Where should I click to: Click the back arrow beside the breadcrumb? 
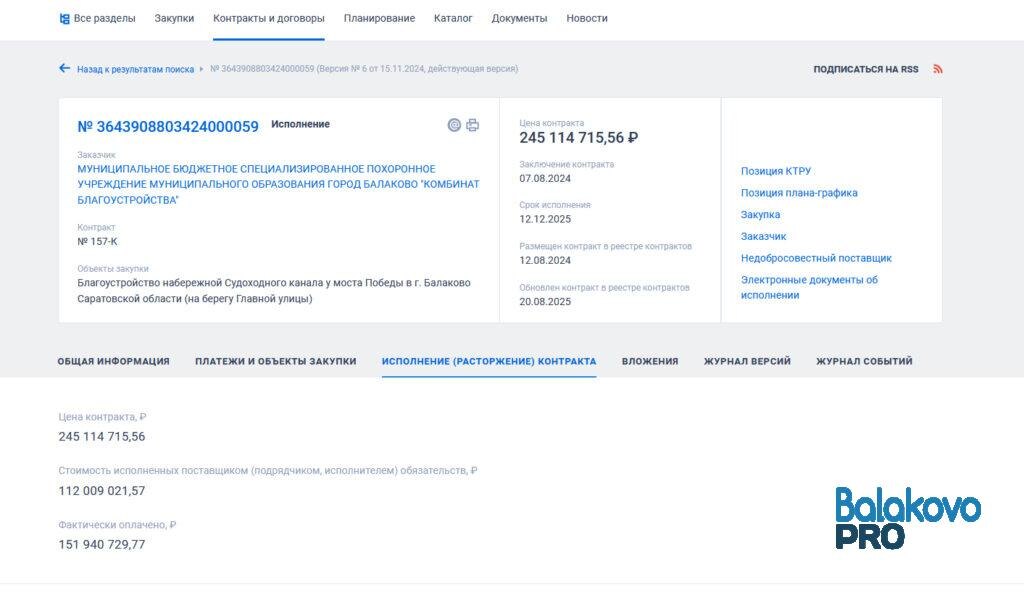pyautogui.click(x=63, y=68)
